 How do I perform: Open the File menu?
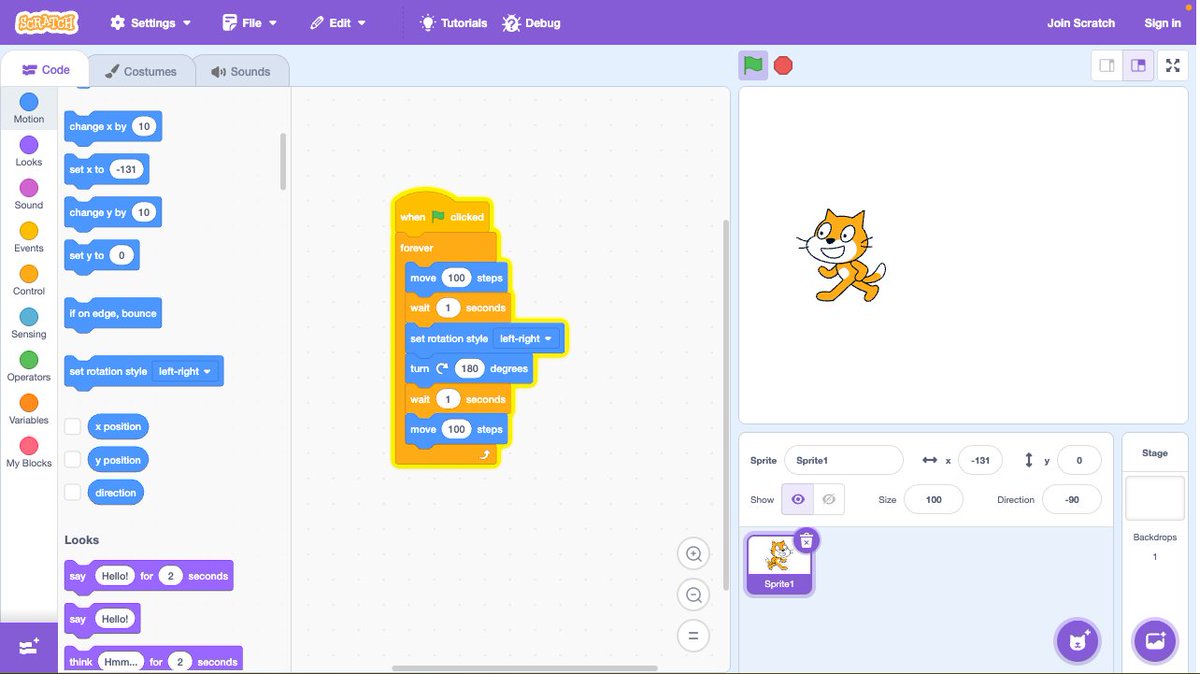point(249,22)
